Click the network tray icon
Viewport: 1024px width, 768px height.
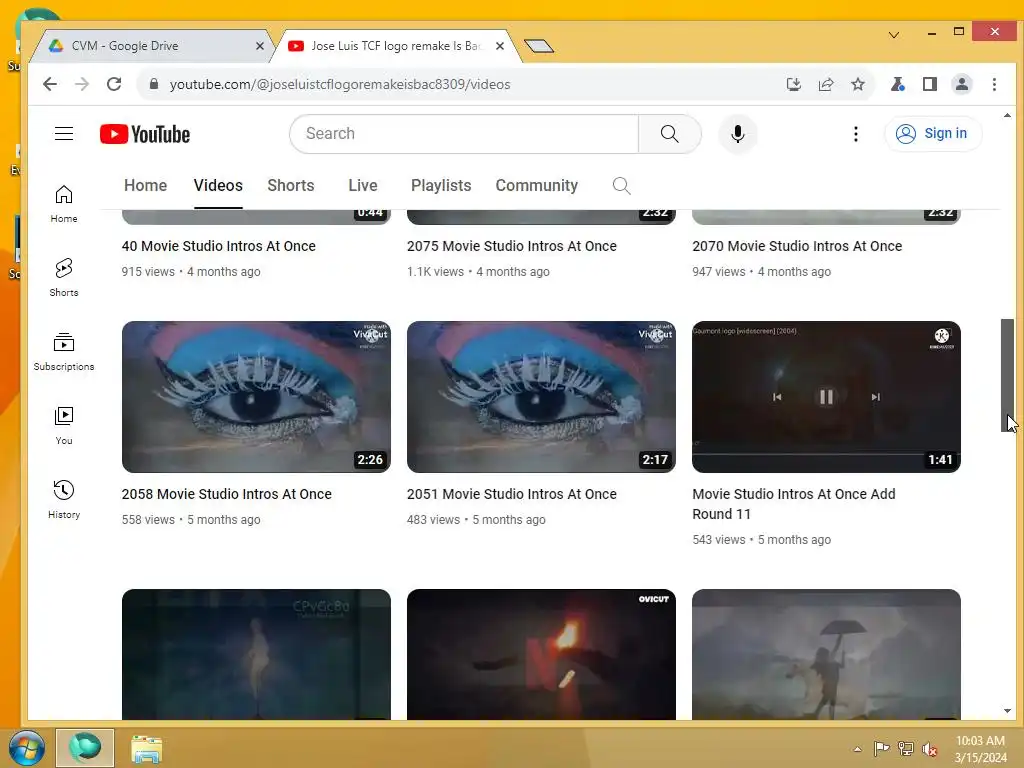coord(906,749)
